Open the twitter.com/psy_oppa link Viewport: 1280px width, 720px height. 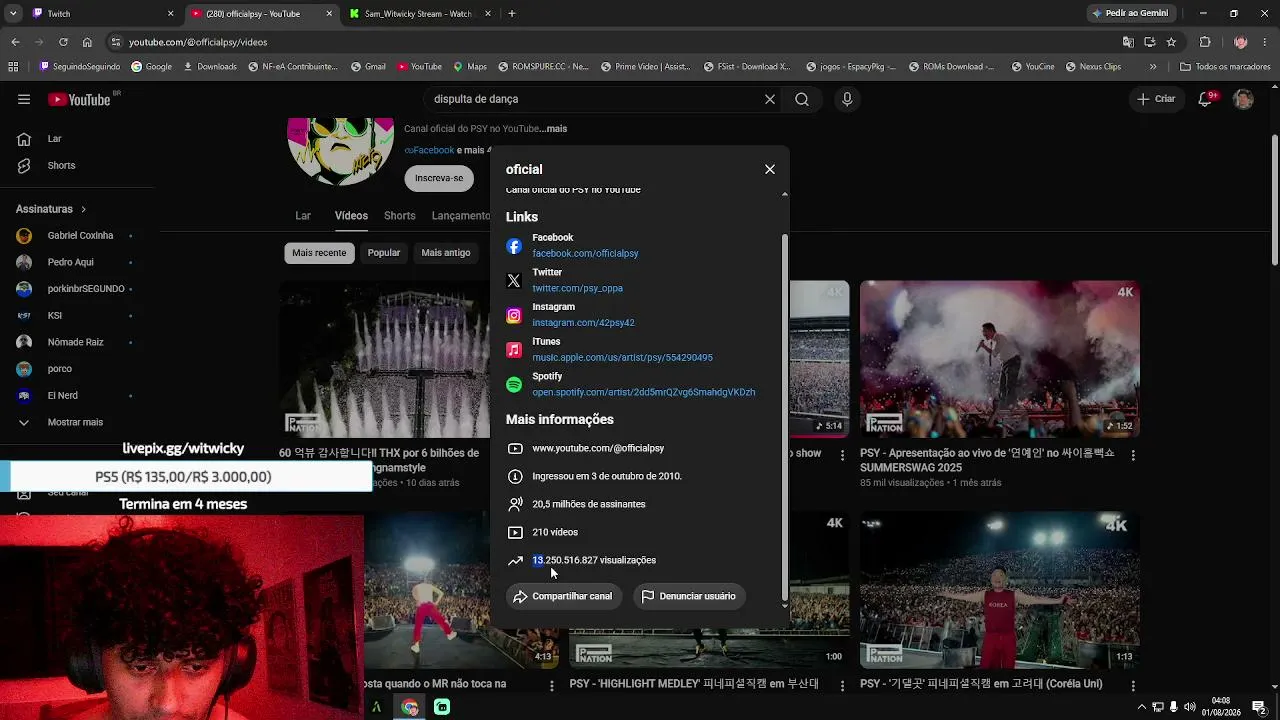coord(577,288)
